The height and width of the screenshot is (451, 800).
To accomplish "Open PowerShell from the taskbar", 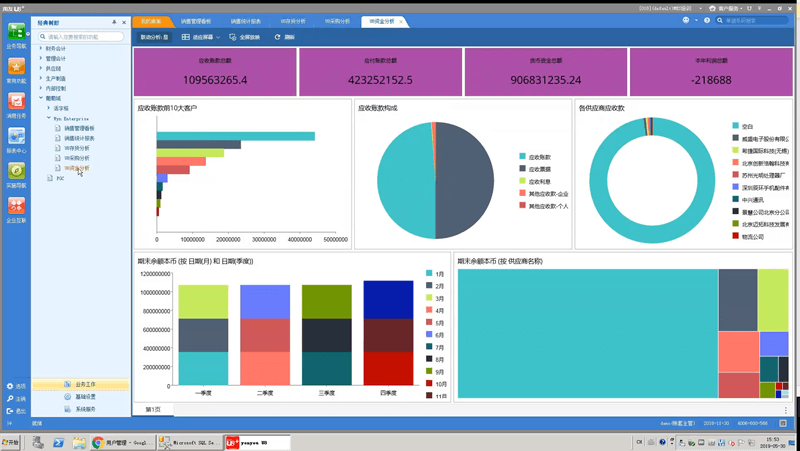I will tap(58, 443).
